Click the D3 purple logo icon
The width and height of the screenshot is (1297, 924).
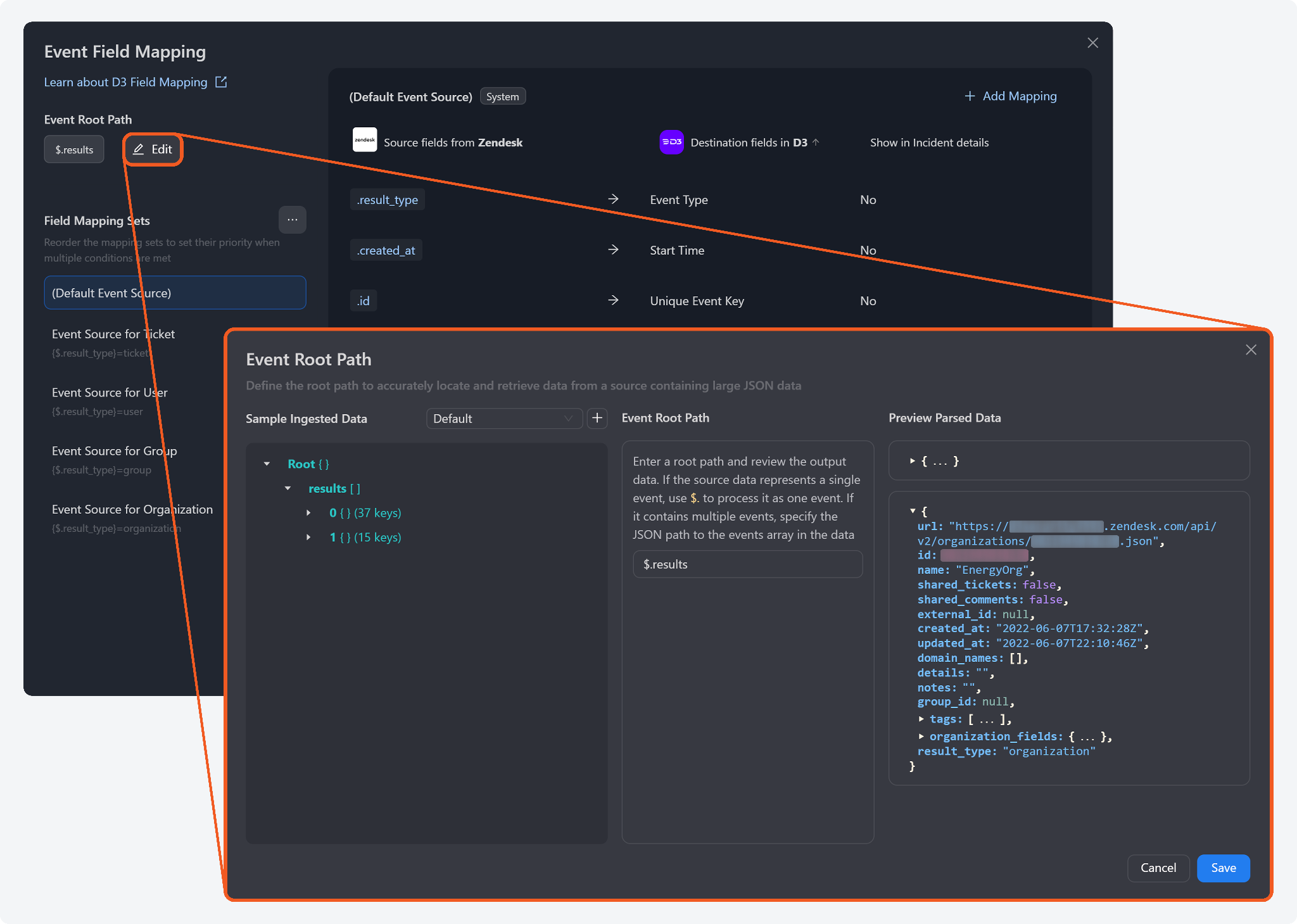(x=671, y=142)
